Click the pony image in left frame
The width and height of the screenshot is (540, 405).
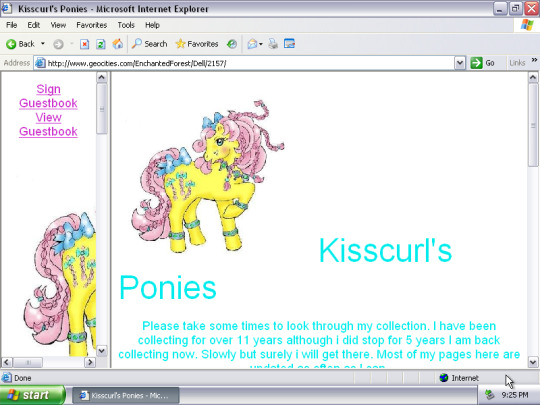[x=59, y=284]
